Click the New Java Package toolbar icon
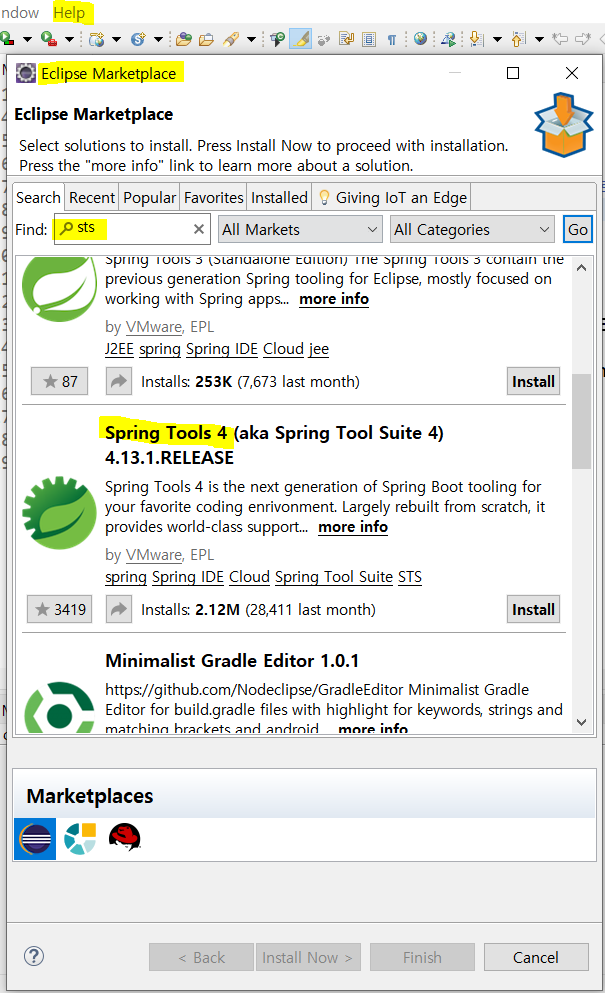The height and width of the screenshot is (993, 605). click(97, 39)
